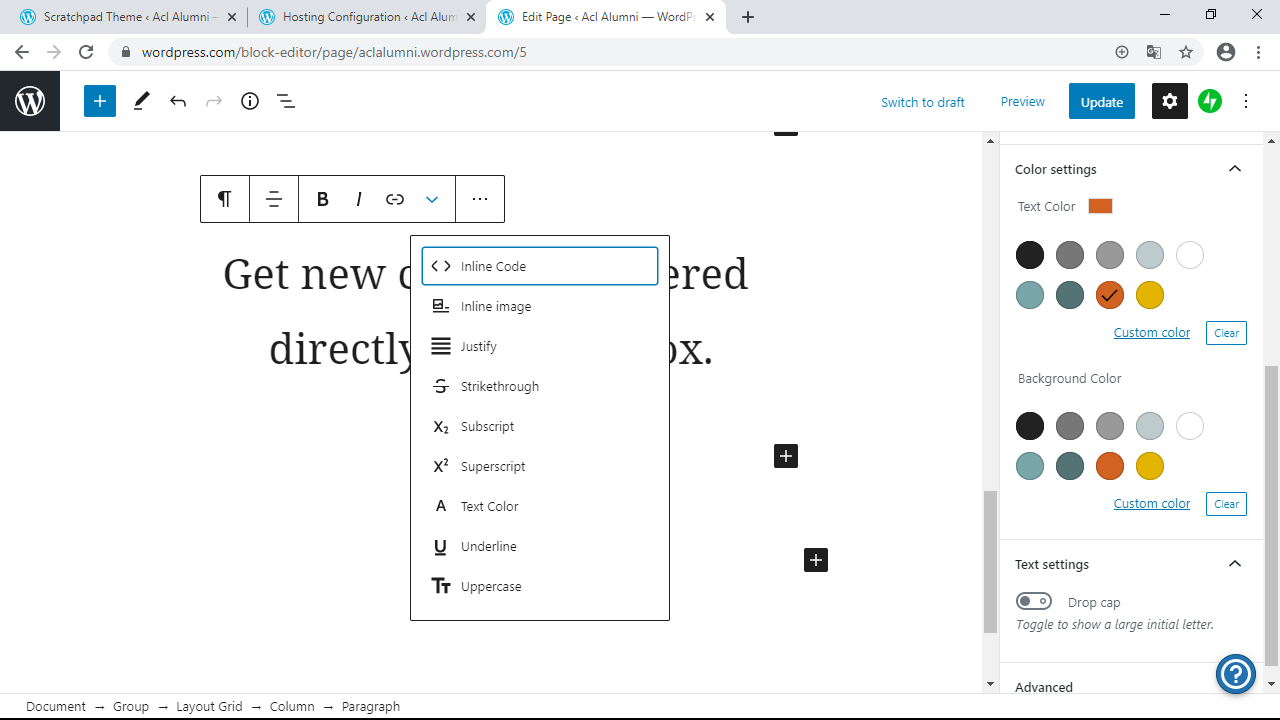Open the Jetpack green lightning icon

coord(1210,101)
